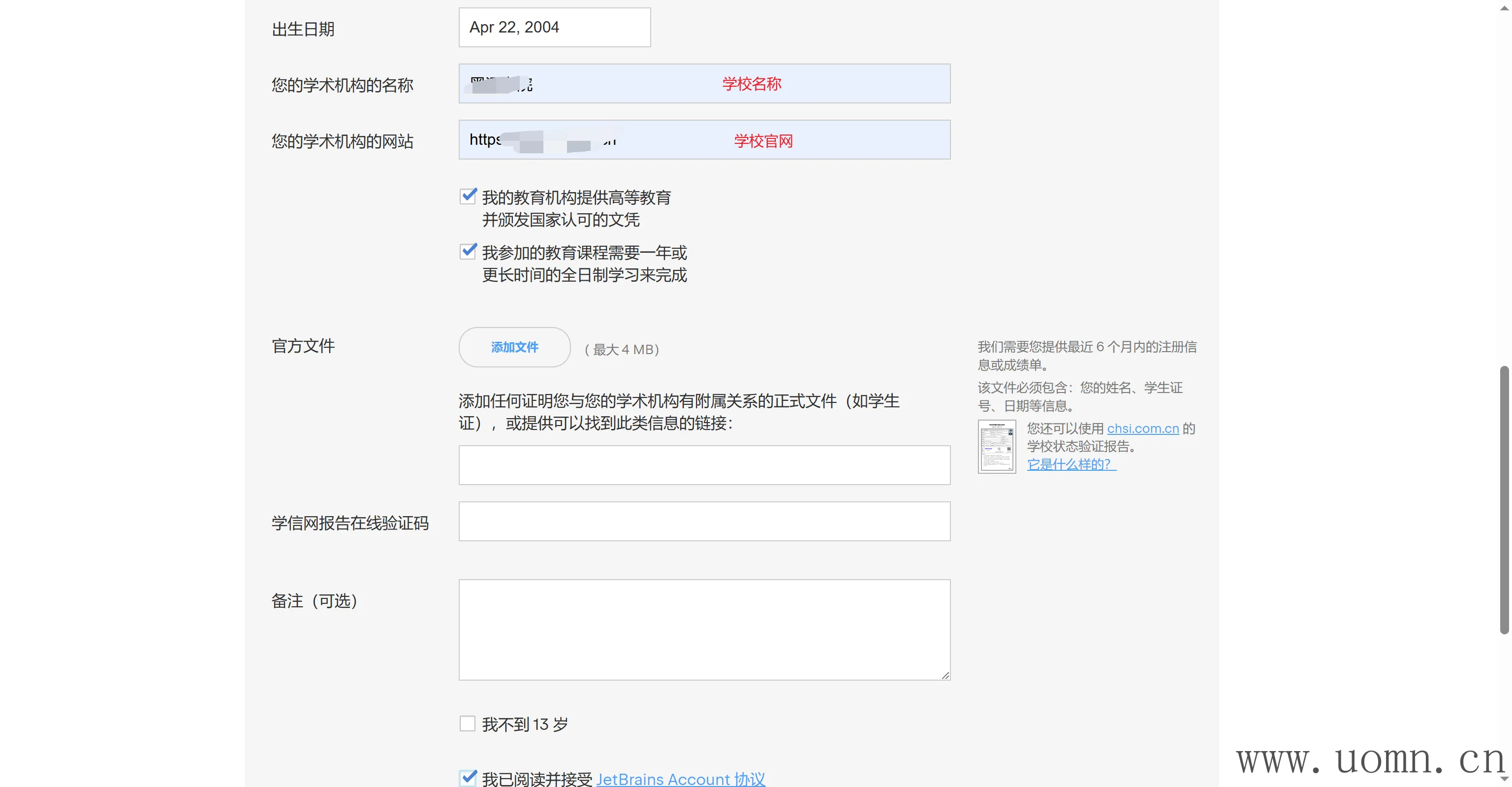
Task: Open the 它是什么样的? link
Action: 1071,464
